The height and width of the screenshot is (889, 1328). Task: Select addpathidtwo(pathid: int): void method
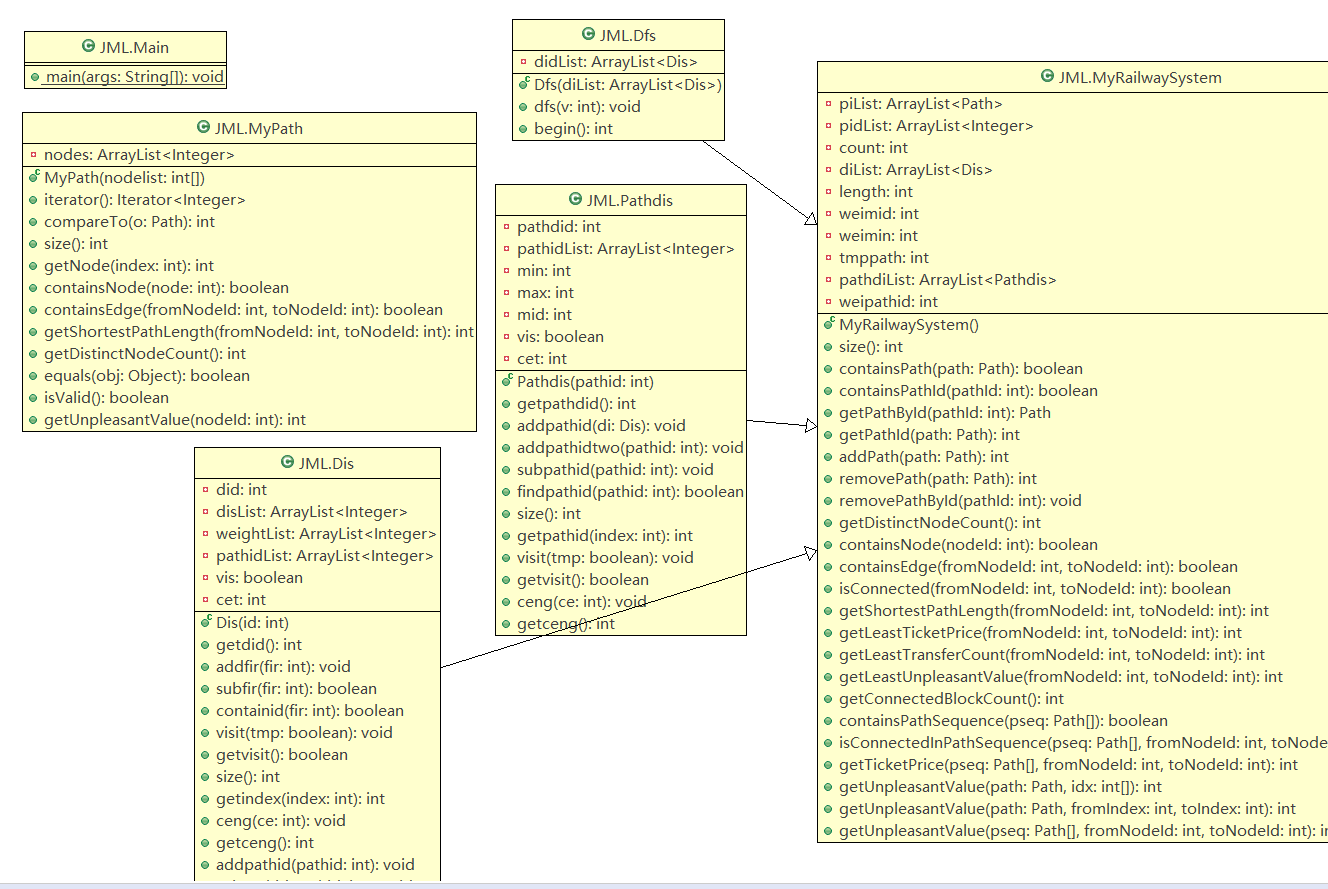[x=630, y=447]
